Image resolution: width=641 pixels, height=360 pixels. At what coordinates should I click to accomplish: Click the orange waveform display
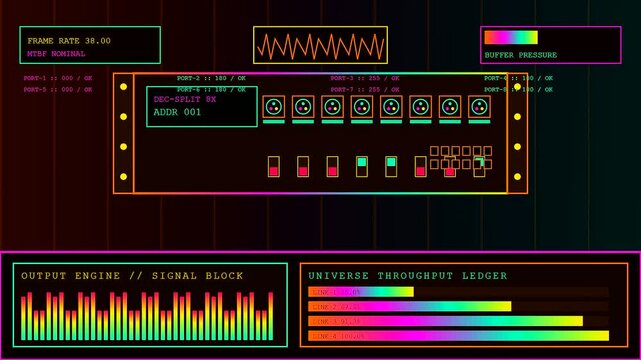click(320, 45)
